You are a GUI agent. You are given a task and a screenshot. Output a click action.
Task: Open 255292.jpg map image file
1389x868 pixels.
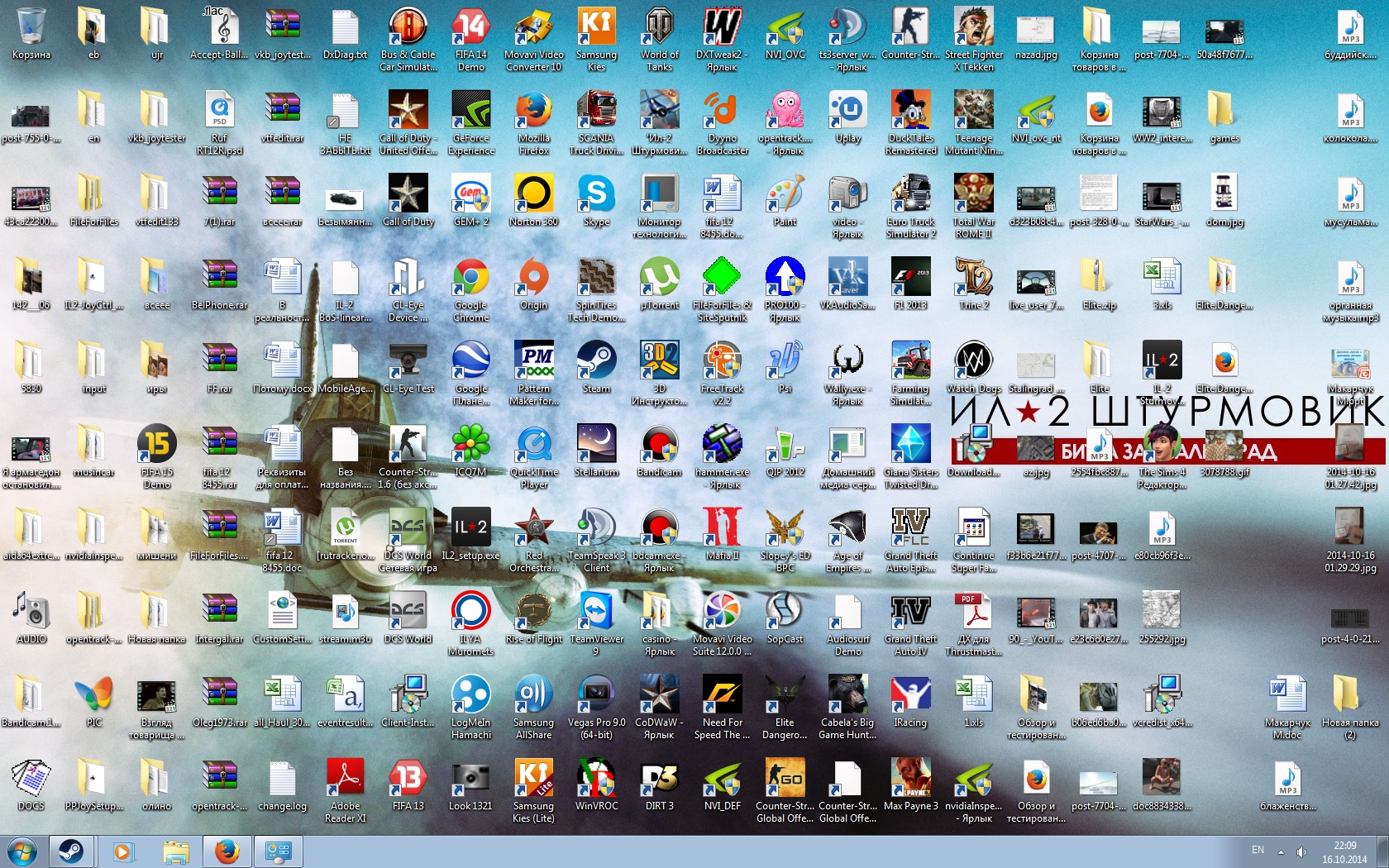(x=1162, y=618)
